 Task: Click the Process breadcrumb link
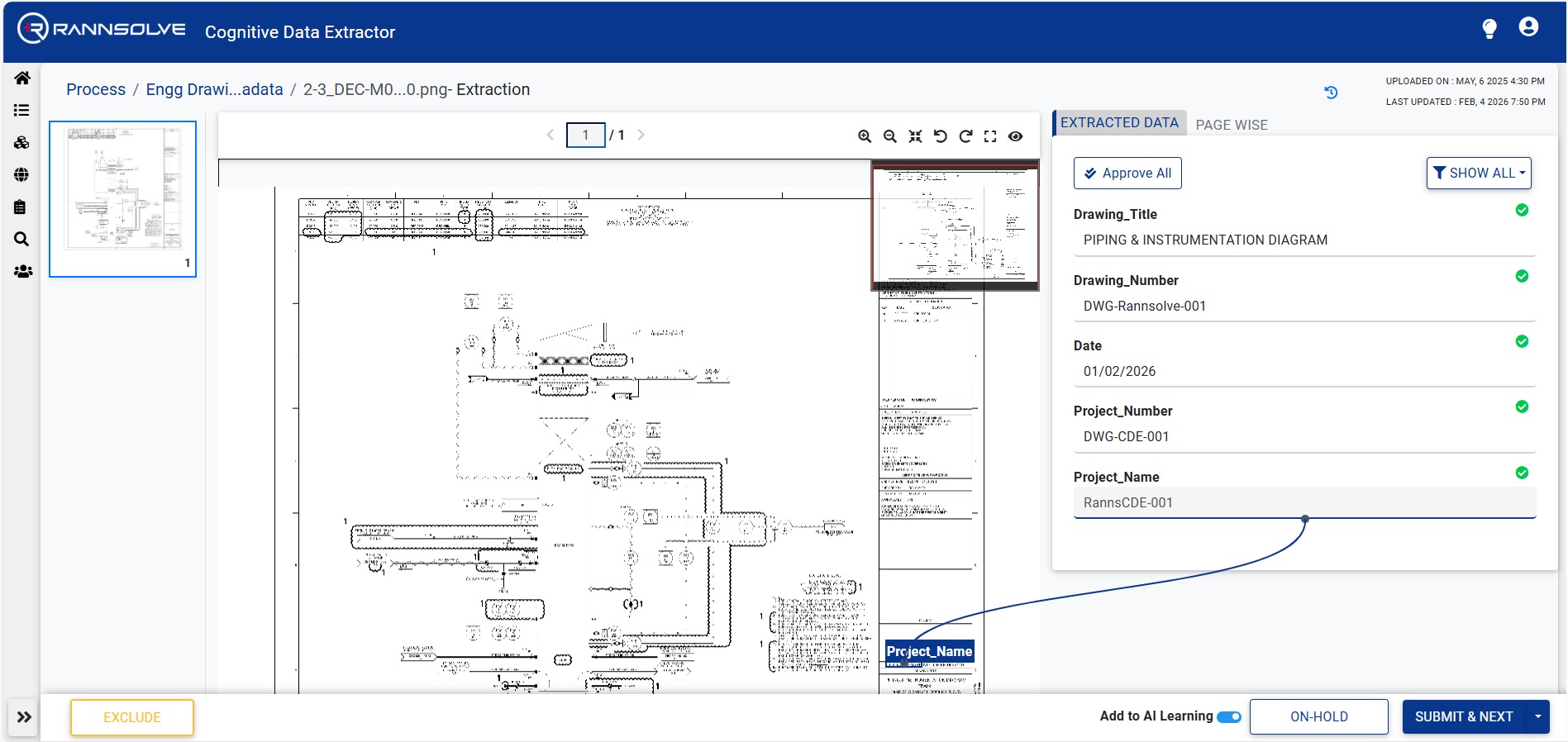click(96, 89)
